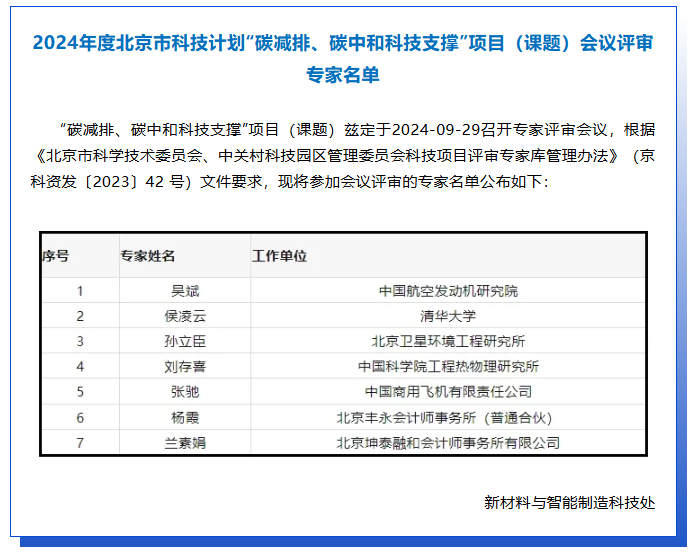Click the document title starting 《北京市科学技术委员会
697x557 pixels.
point(326,156)
